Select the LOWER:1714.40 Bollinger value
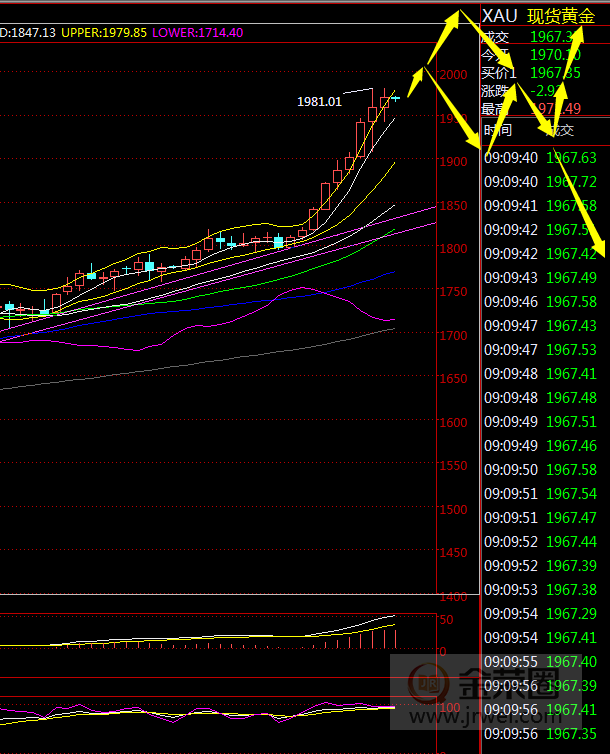 pos(198,33)
